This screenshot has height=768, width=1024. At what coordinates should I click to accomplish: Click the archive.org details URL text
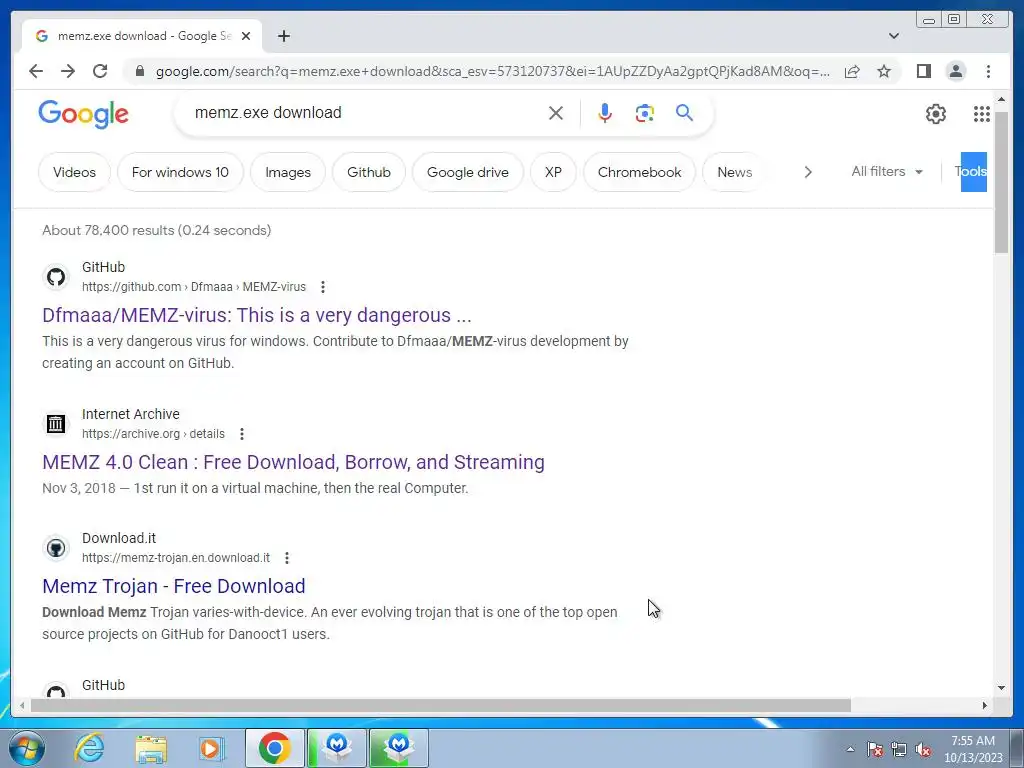[153, 434]
